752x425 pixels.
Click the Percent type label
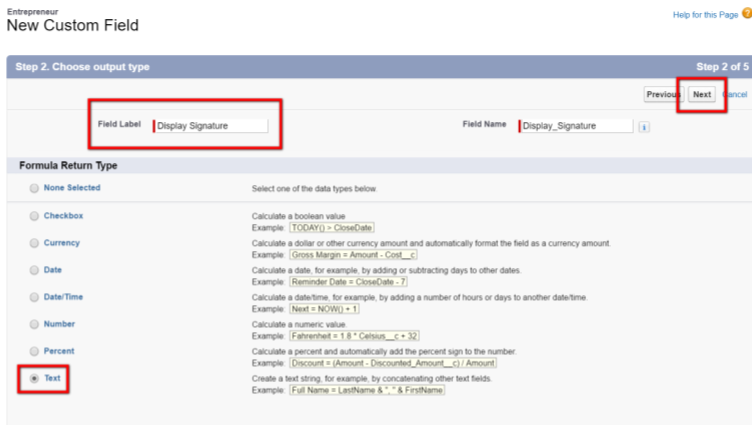click(59, 351)
